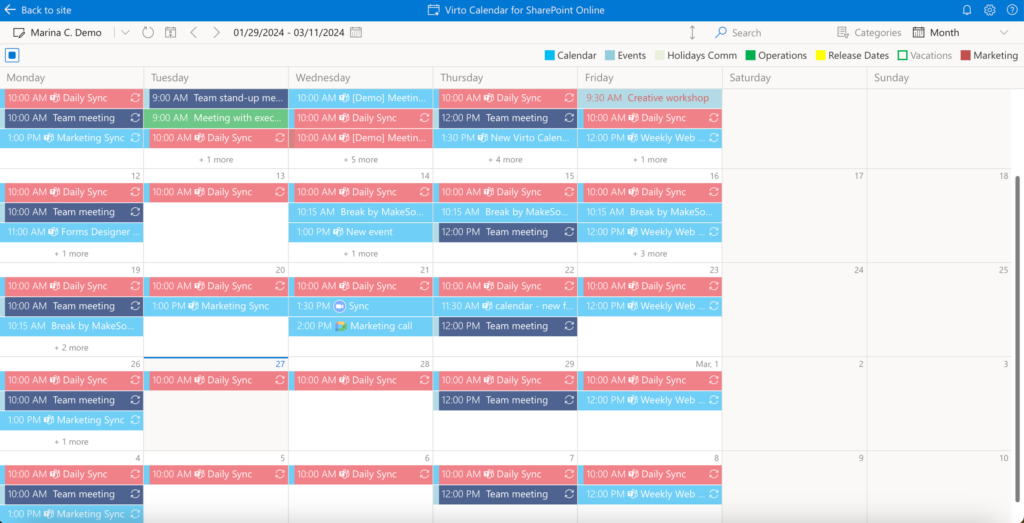
Task: Click the red Marketing legend swatch
Action: tap(966, 55)
